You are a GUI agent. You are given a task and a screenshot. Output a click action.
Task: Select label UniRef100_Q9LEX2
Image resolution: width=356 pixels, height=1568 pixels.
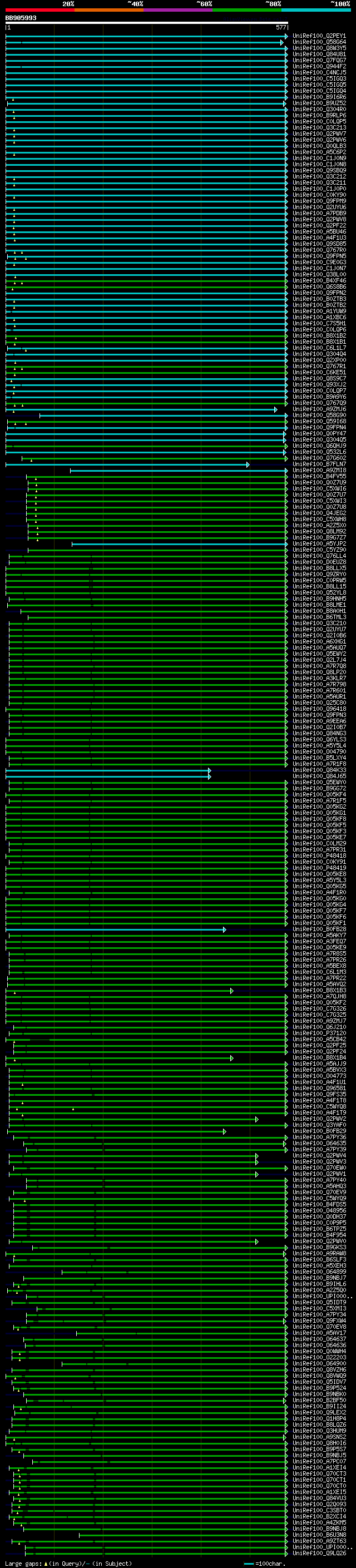(319, 1412)
